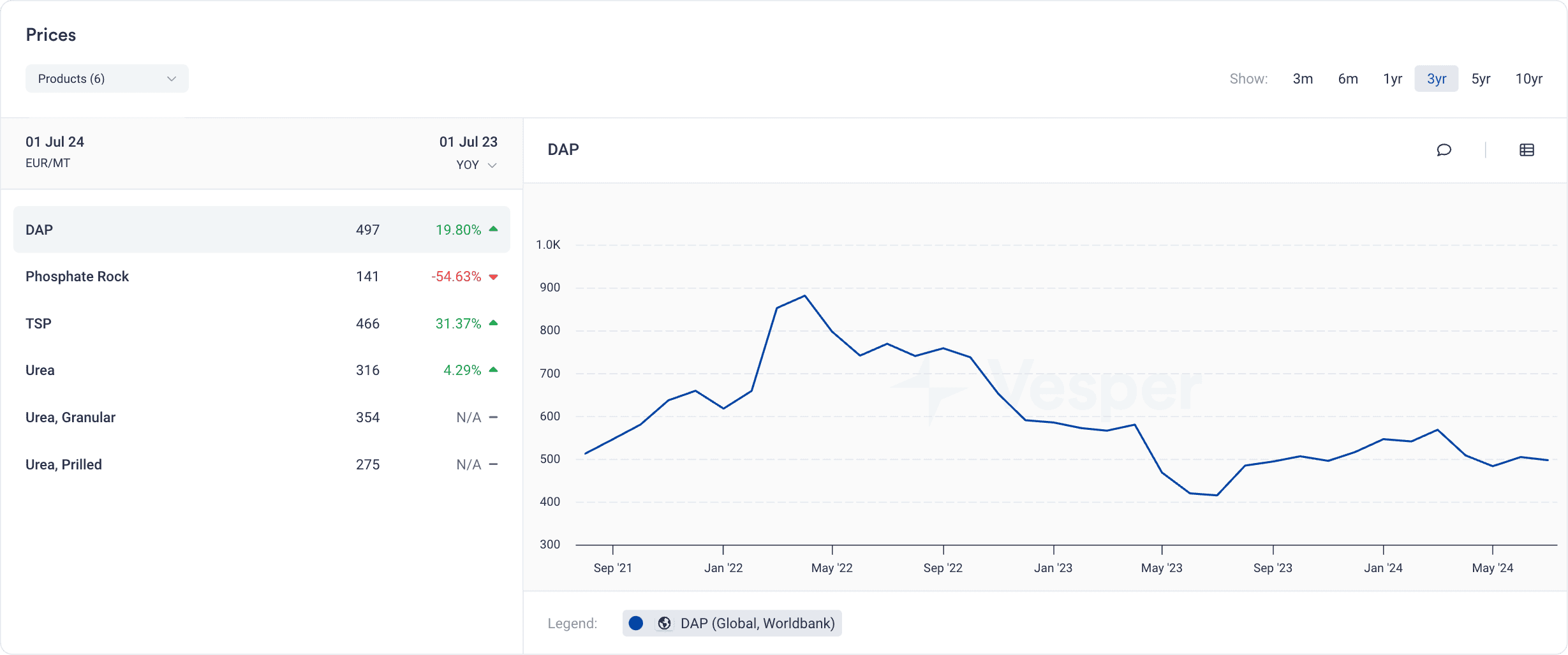Select the Phosphate Rock row
The image size is (1568, 655).
coord(262,276)
